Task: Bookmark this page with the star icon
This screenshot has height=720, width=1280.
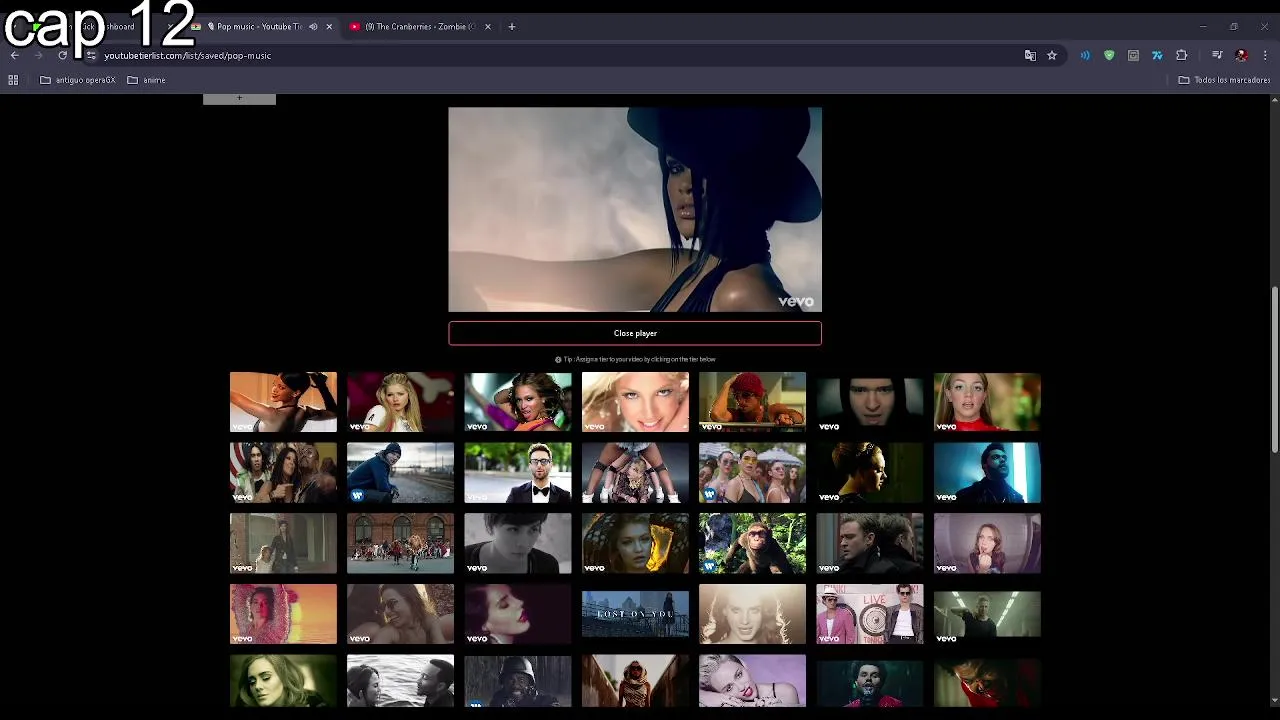Action: (1052, 56)
